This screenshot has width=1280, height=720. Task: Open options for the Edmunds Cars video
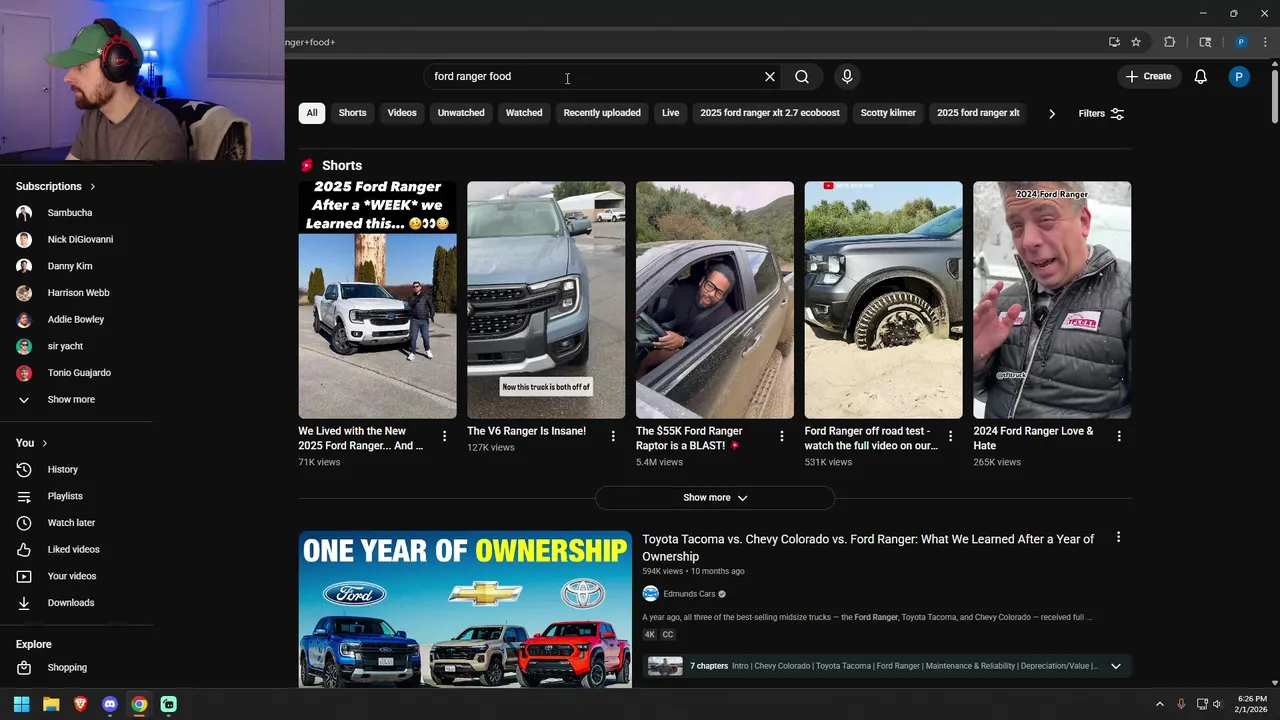1118,537
